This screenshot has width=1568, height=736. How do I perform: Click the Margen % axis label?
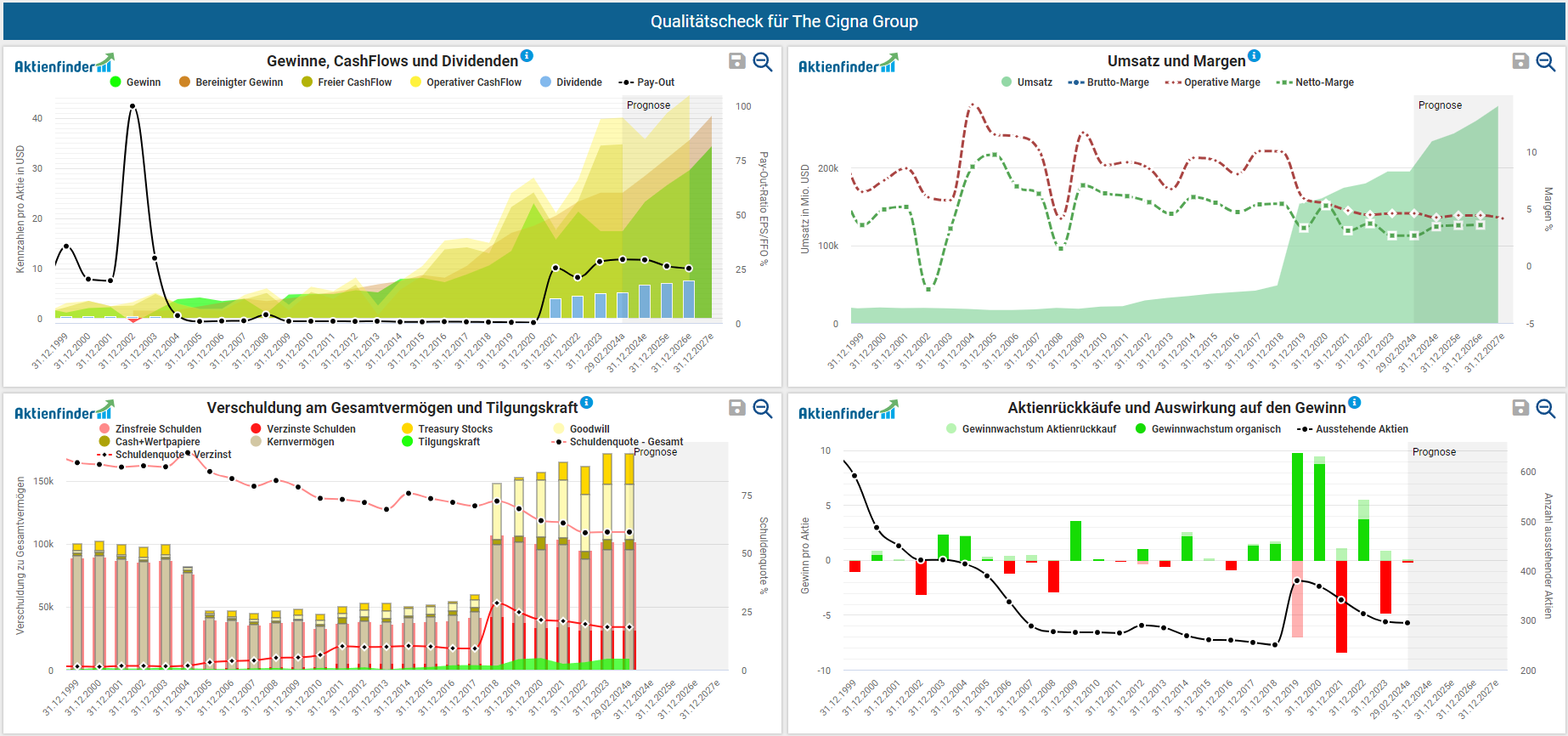click(1548, 209)
